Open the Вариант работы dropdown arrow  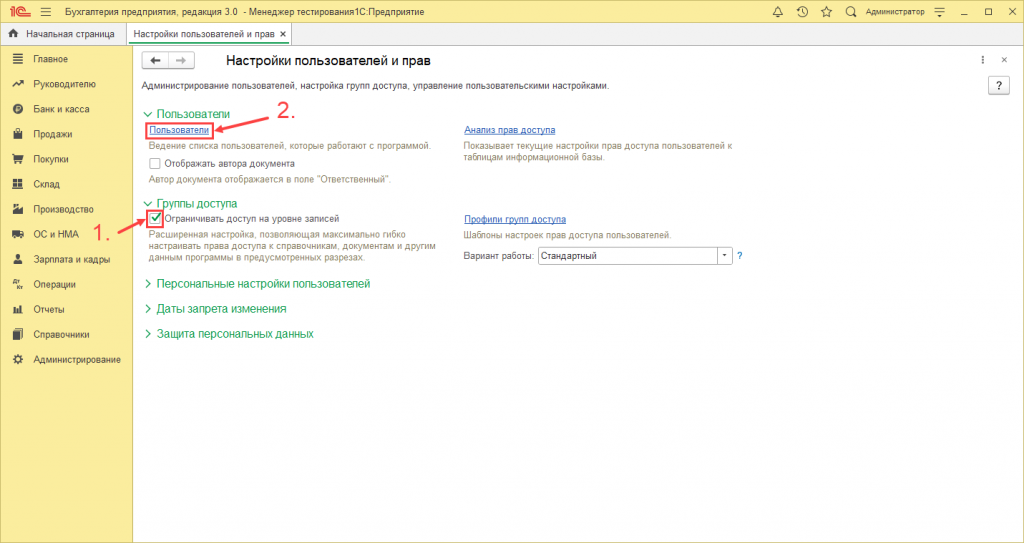point(724,256)
